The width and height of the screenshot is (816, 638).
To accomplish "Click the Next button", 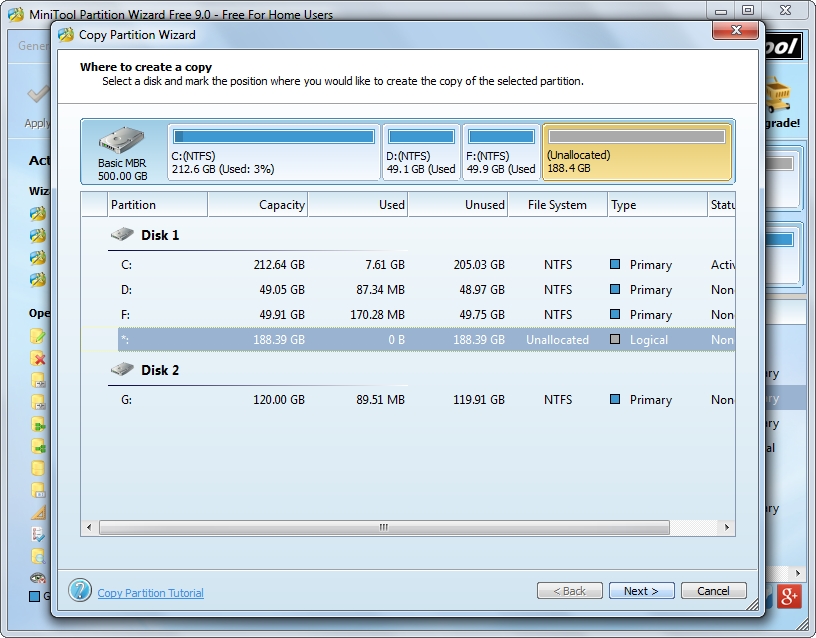I will coord(642,591).
